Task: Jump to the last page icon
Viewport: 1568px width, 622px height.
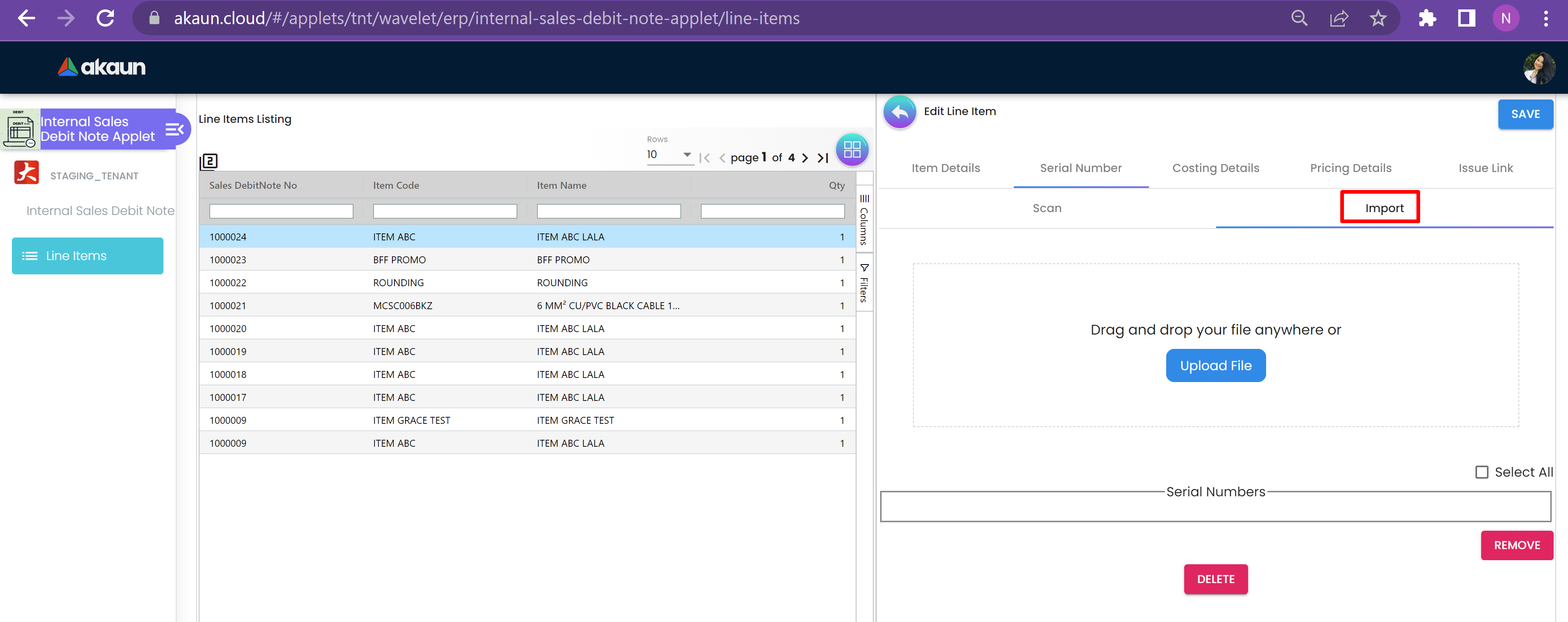Action: [823, 158]
